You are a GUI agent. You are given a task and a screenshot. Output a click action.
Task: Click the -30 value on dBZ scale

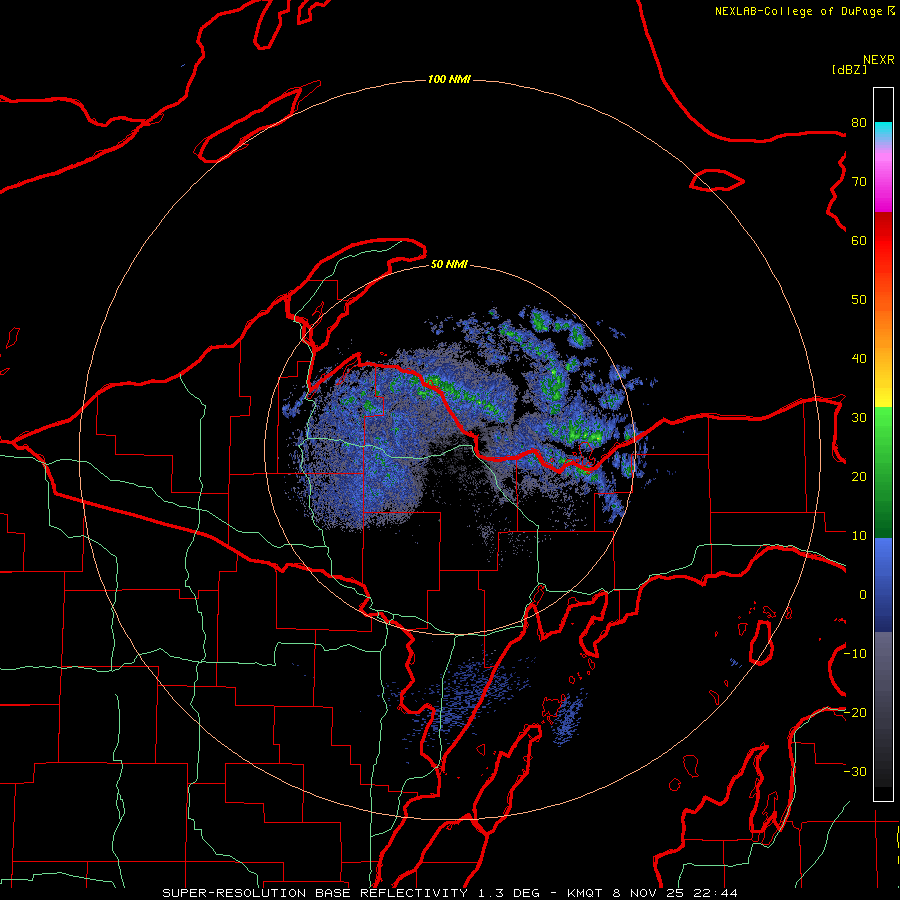point(855,771)
